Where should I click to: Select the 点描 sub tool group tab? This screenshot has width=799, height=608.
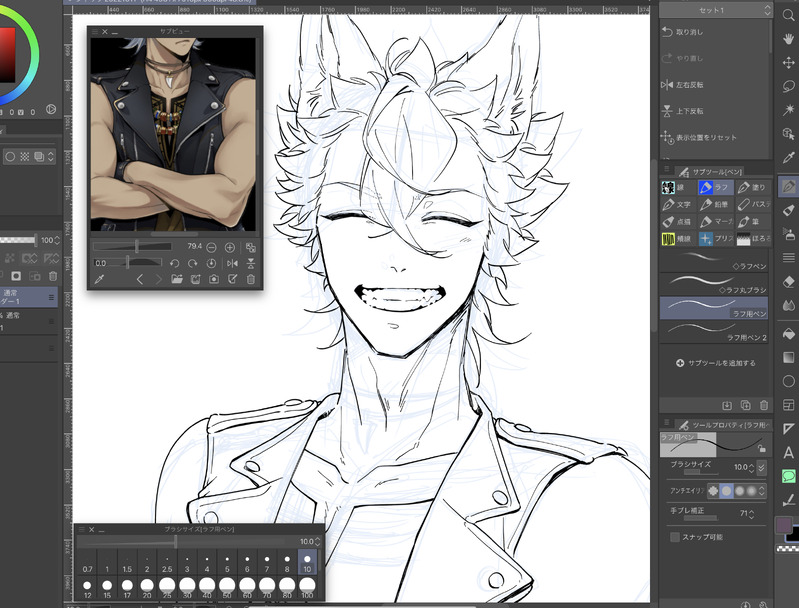coord(678,221)
